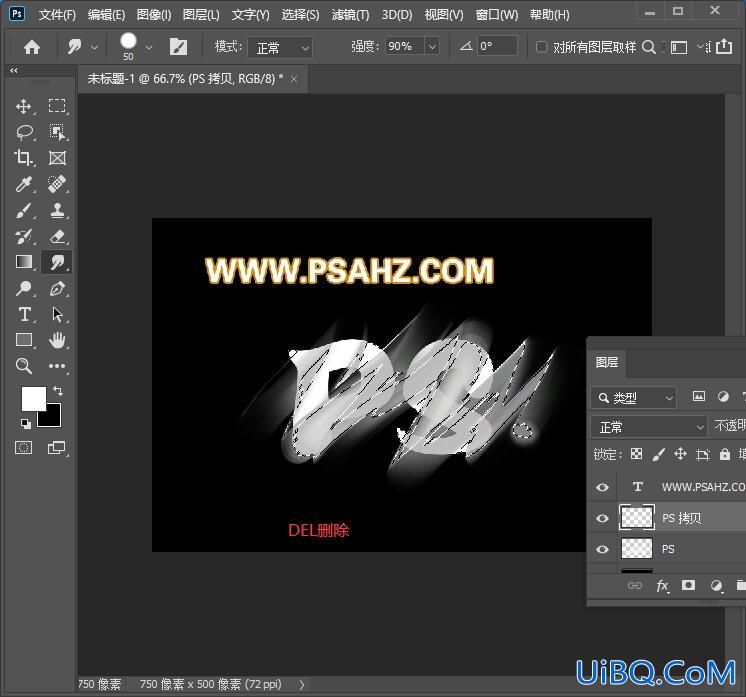Select the Pen tool
Image resolution: width=746 pixels, height=697 pixels.
[57, 288]
